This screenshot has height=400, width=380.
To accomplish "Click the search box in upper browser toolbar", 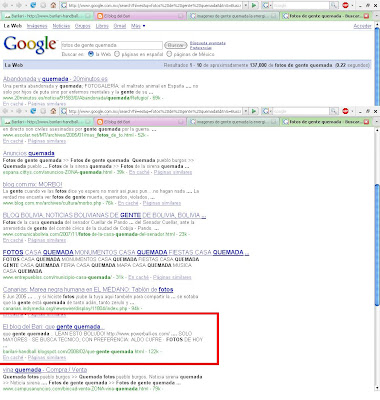I will point(301,5).
